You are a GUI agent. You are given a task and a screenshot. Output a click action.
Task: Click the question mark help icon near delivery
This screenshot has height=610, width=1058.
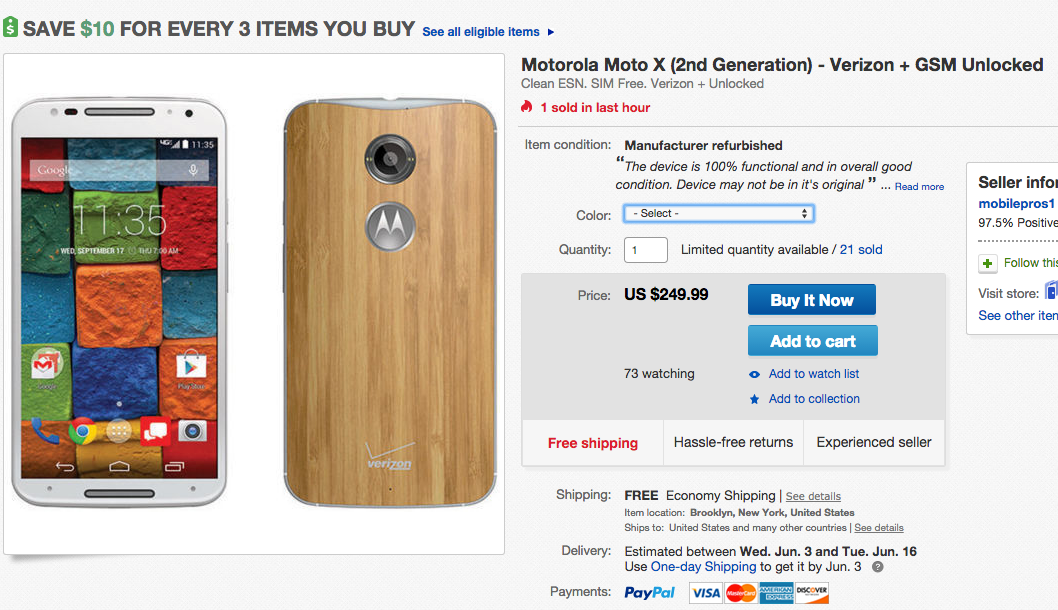click(877, 567)
